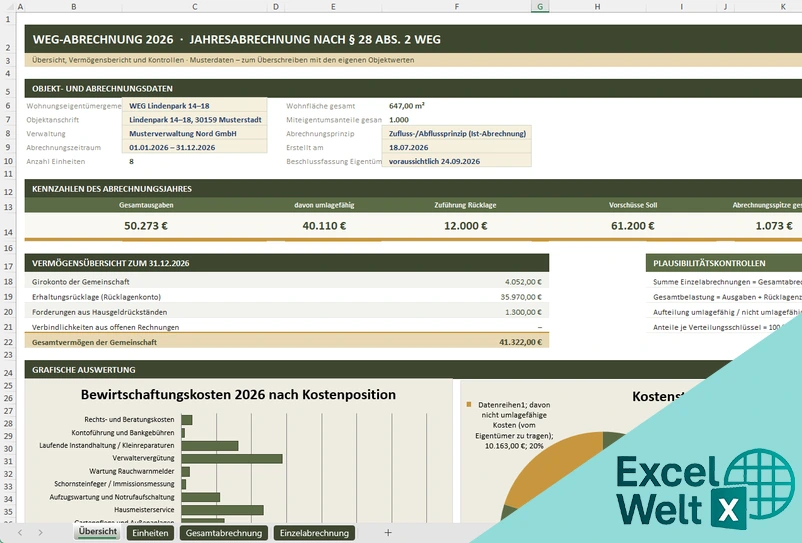This screenshot has height=543, width=802.
Task: Select row 22 header
Action: tap(8, 342)
